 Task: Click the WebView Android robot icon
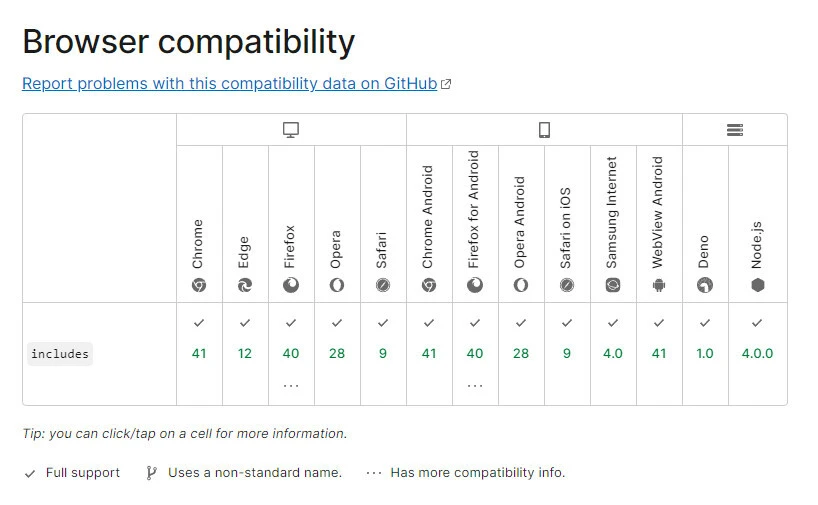click(659, 285)
